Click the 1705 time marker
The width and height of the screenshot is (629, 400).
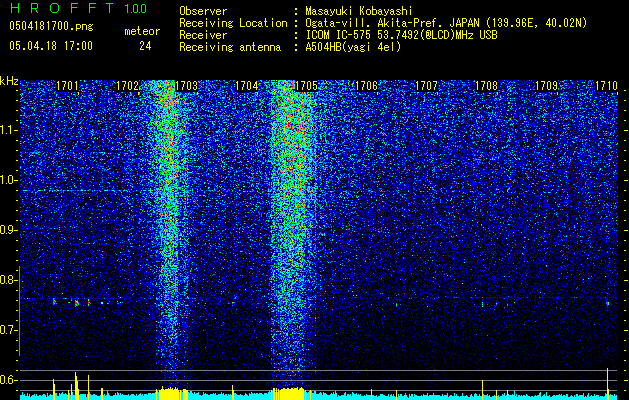point(306,86)
